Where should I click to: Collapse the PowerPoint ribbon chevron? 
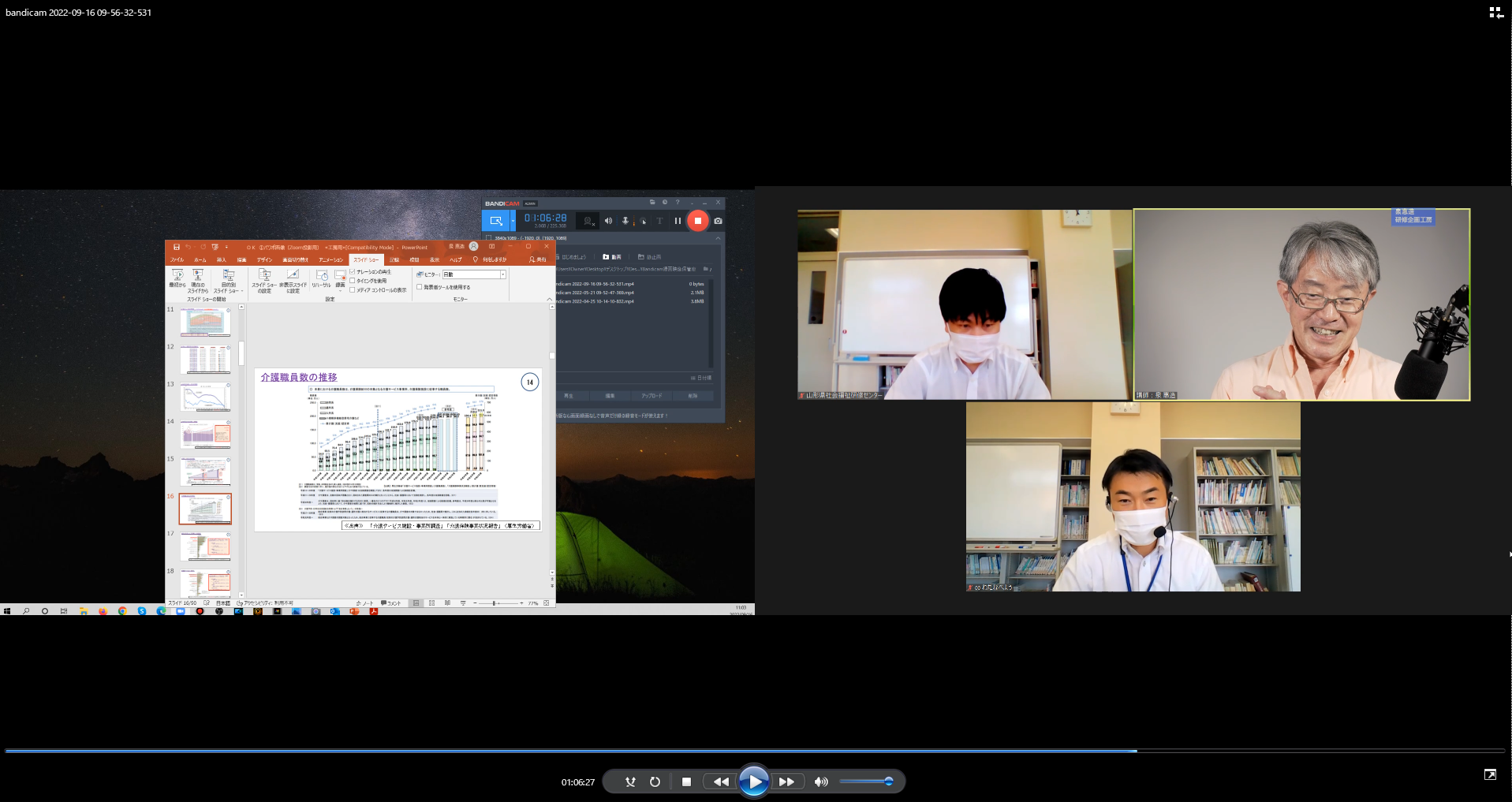pos(550,299)
